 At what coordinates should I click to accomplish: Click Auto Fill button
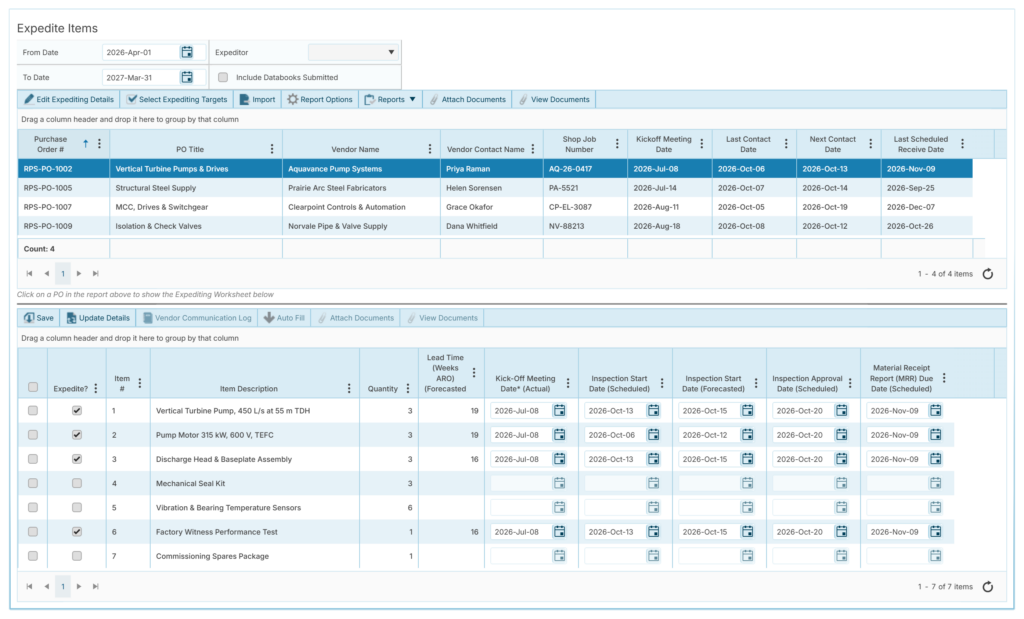click(x=284, y=318)
